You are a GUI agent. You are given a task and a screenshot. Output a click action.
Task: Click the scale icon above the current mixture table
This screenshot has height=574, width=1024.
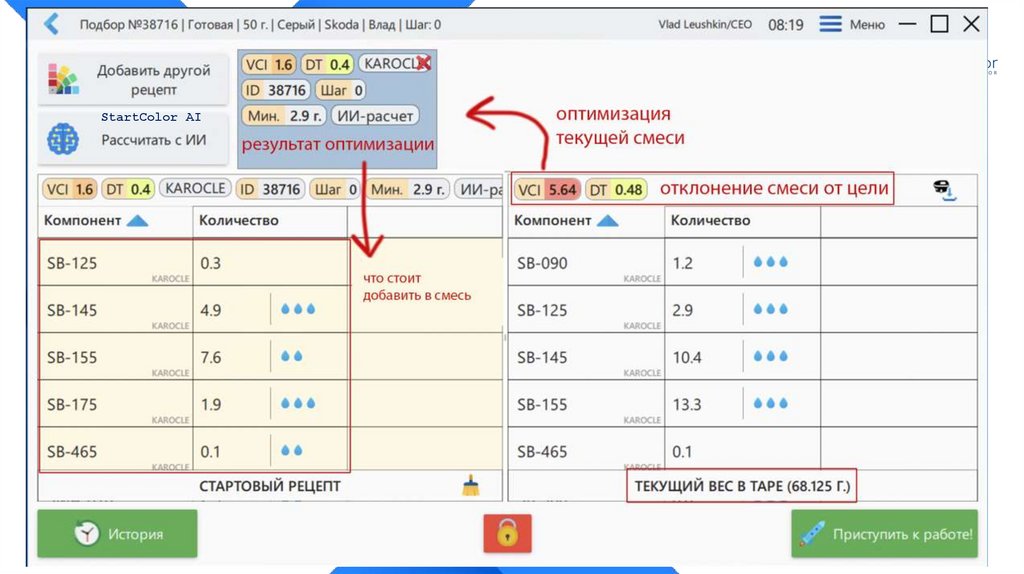click(x=943, y=189)
